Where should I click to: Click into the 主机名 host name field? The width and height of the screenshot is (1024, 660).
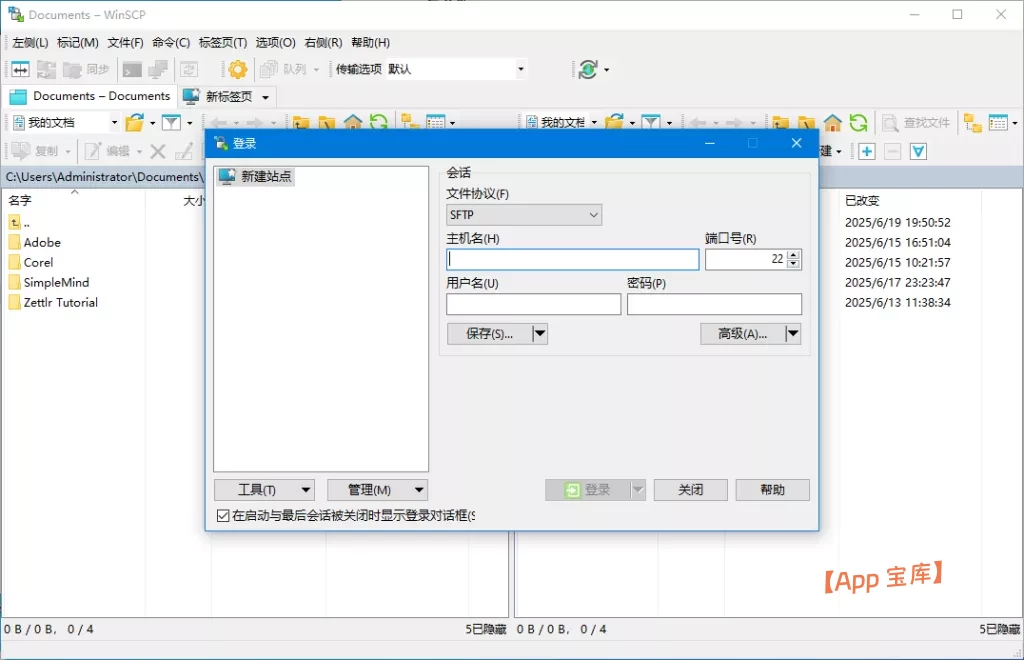573,260
